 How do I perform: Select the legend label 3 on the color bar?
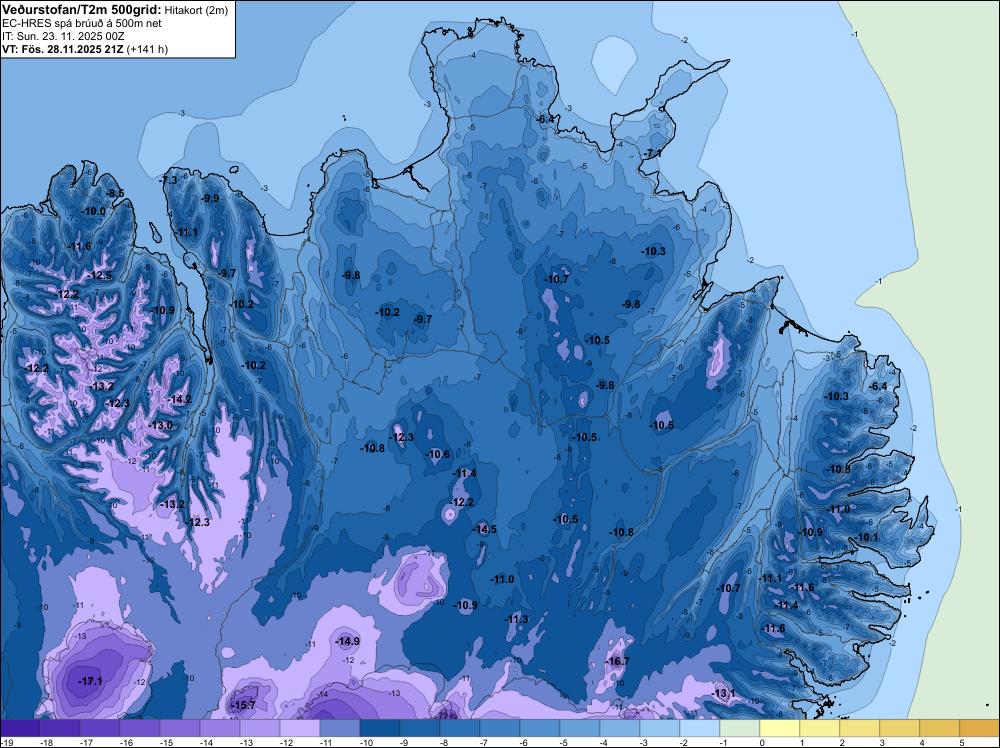882,743
